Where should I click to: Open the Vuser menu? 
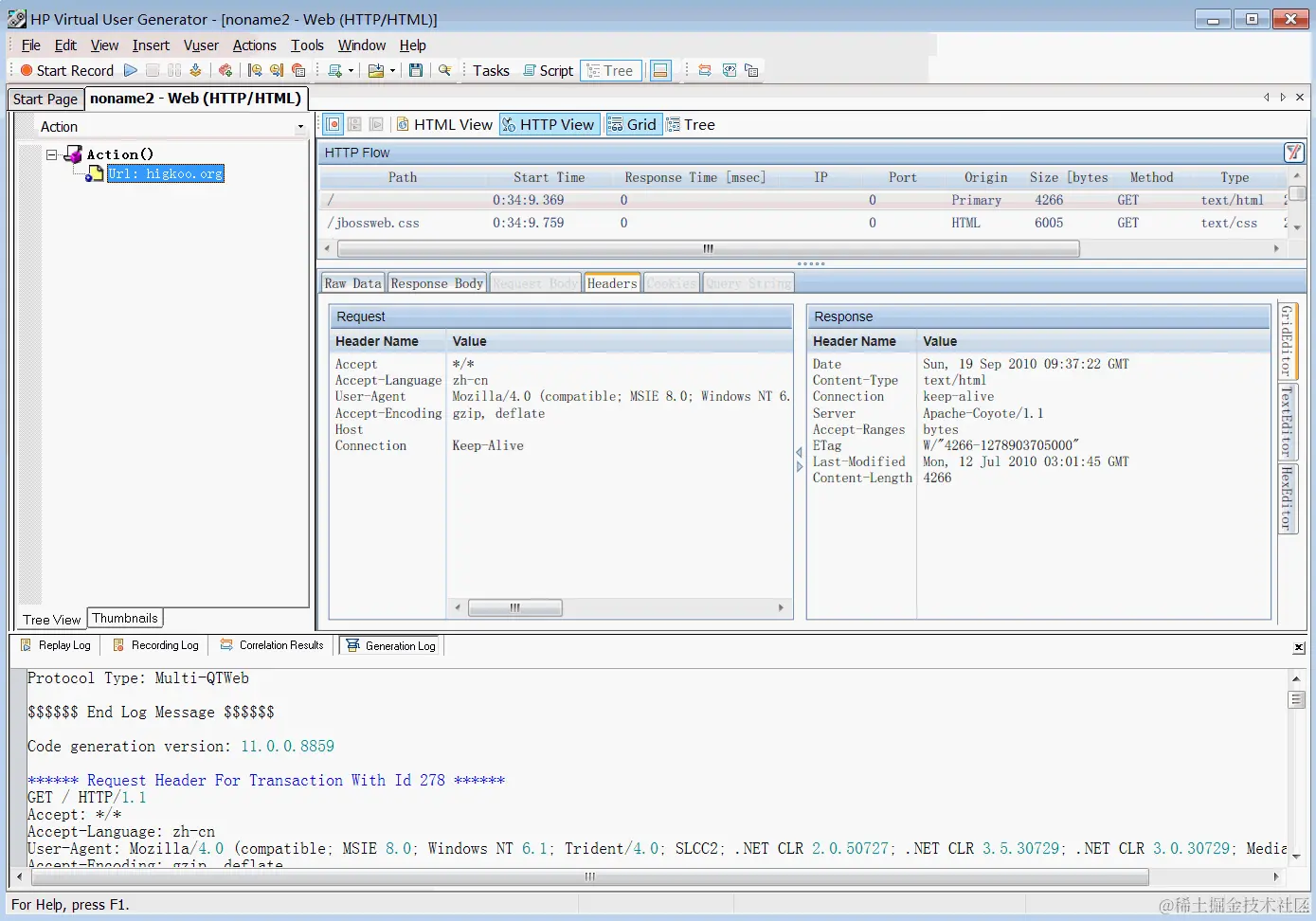[201, 45]
